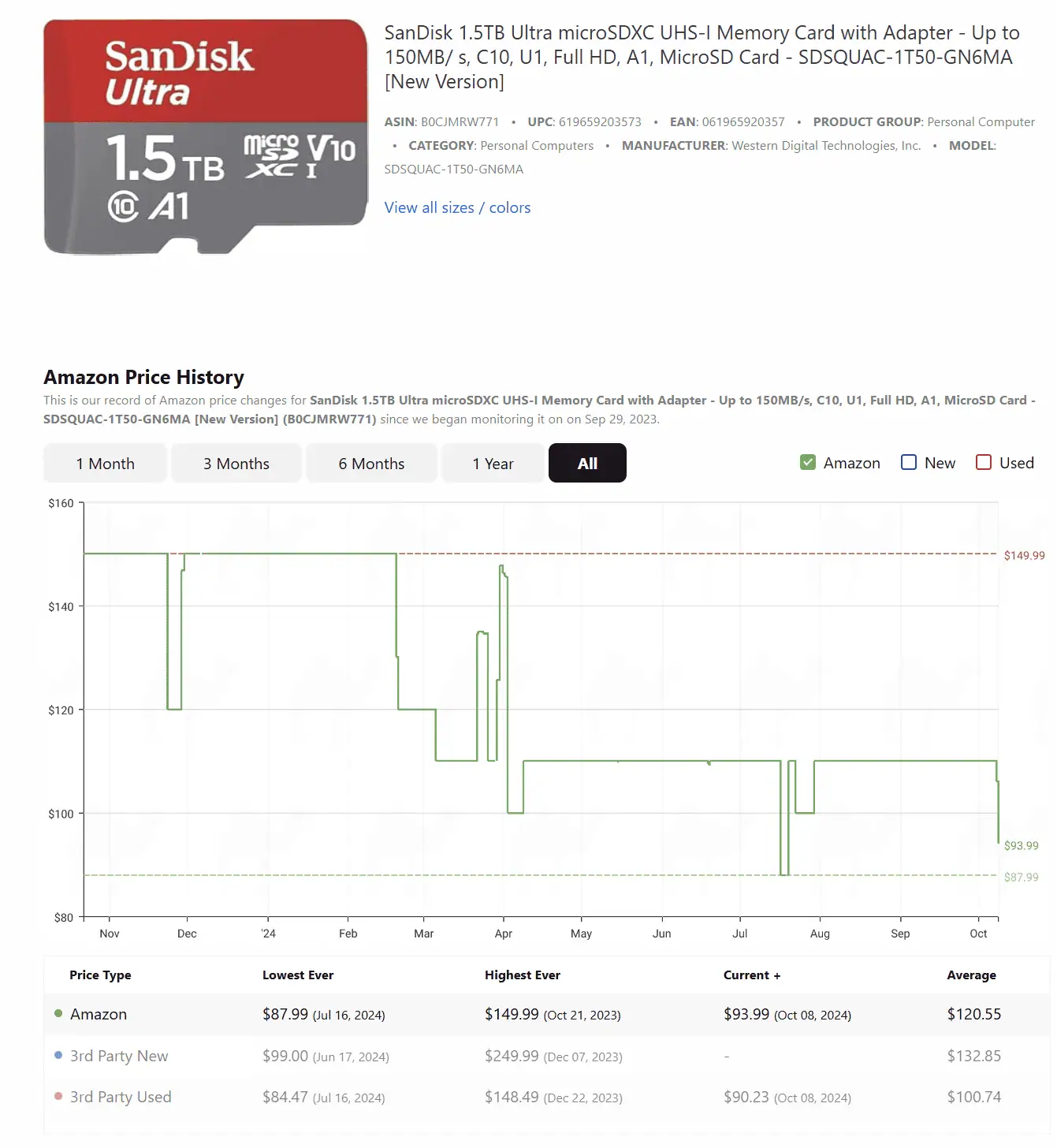This screenshot has height=1148, width=1057.
Task: Select the 3rd Party New table row label
Action: pyautogui.click(x=119, y=1057)
